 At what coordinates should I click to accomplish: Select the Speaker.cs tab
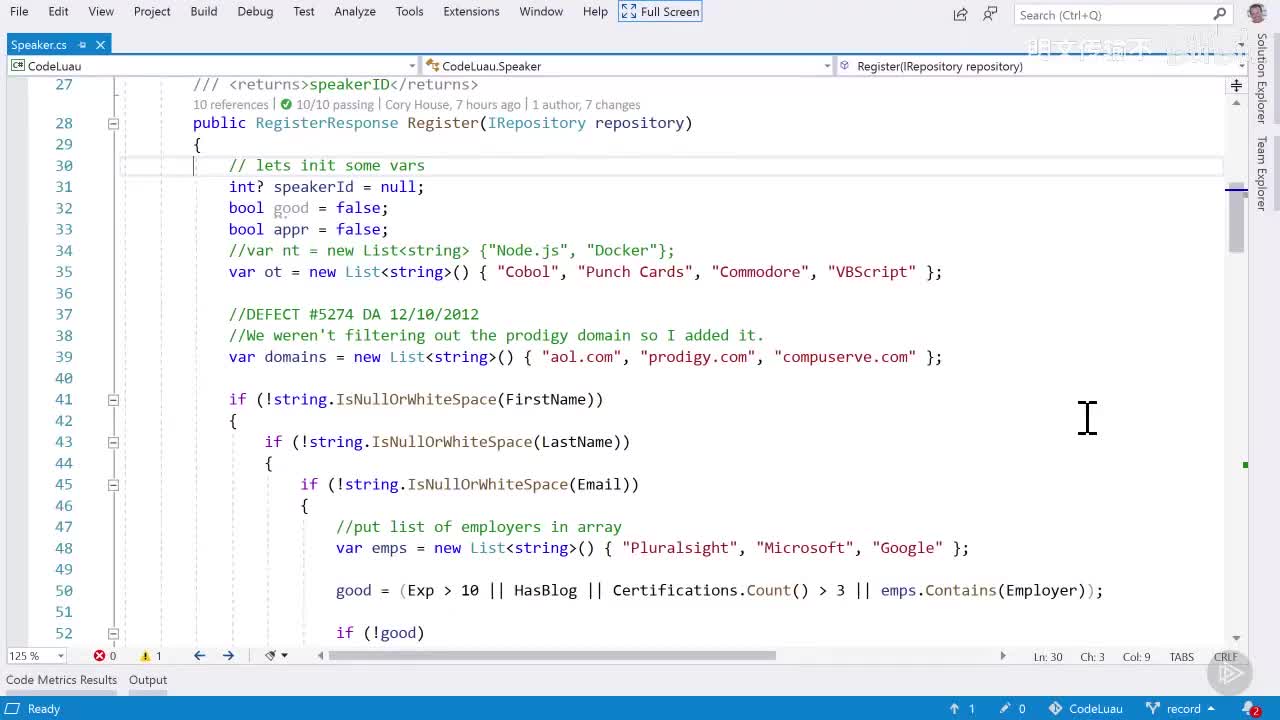[x=38, y=44]
